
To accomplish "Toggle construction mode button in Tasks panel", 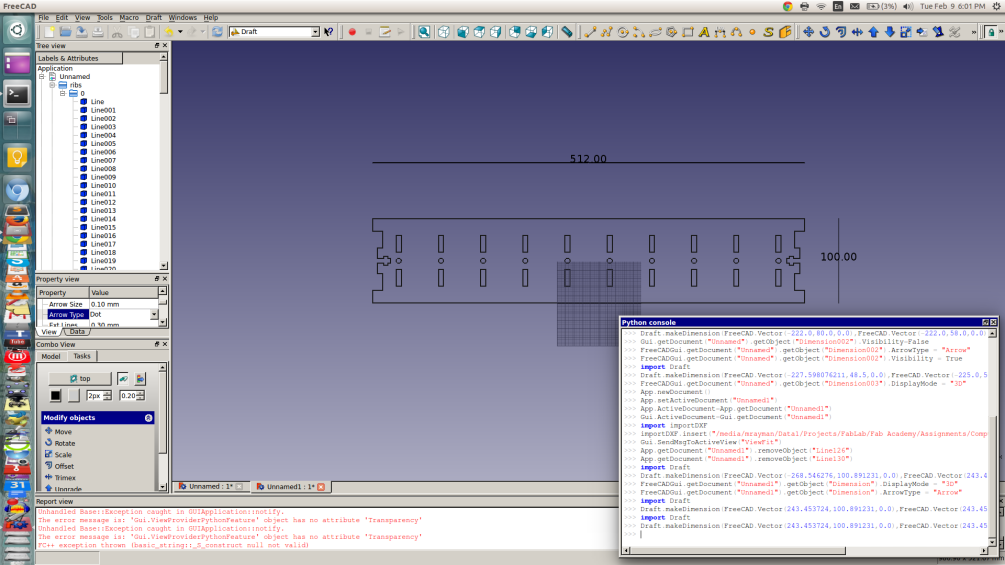I will 123,379.
